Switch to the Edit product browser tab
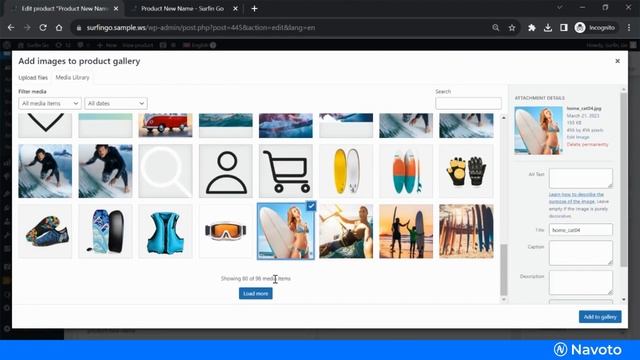The image size is (640, 360). (x=65, y=9)
